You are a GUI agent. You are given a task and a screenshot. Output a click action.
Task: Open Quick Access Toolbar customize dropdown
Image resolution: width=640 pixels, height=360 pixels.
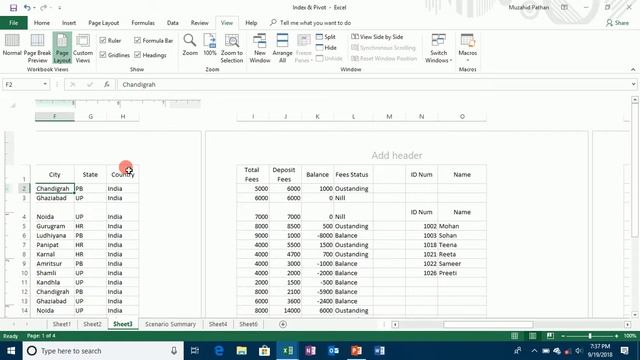coord(60,8)
